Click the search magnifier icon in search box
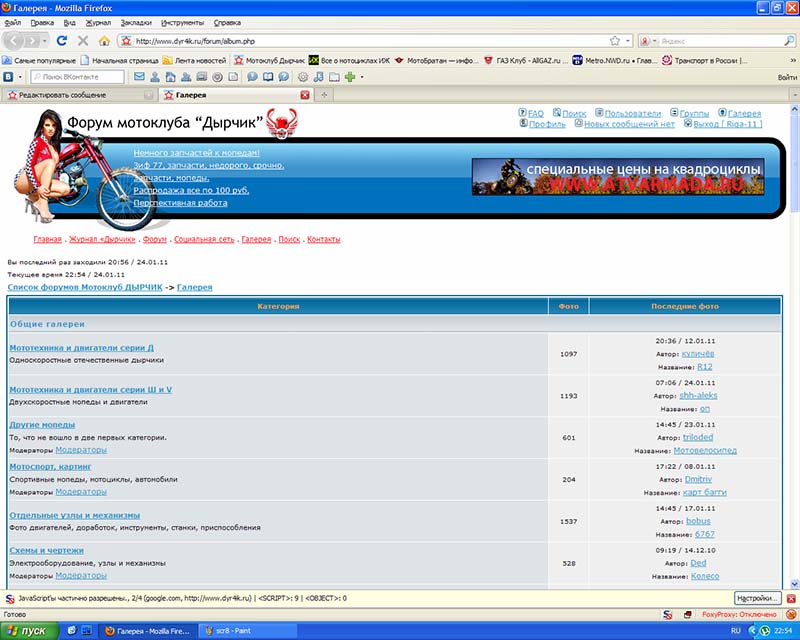Viewport: 800px width, 640px height. pyautogui.click(x=788, y=41)
